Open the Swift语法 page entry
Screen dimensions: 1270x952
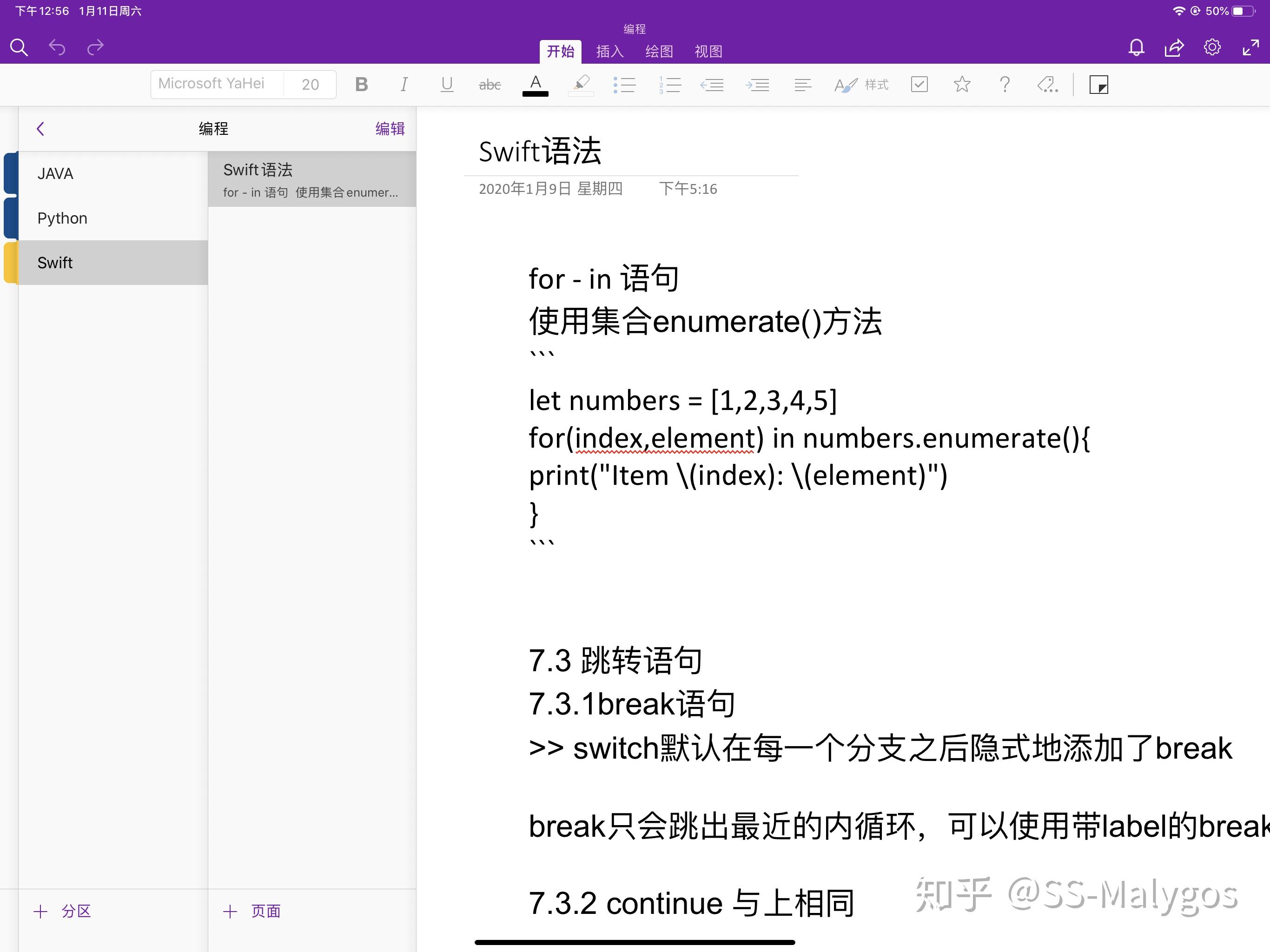click(x=312, y=179)
